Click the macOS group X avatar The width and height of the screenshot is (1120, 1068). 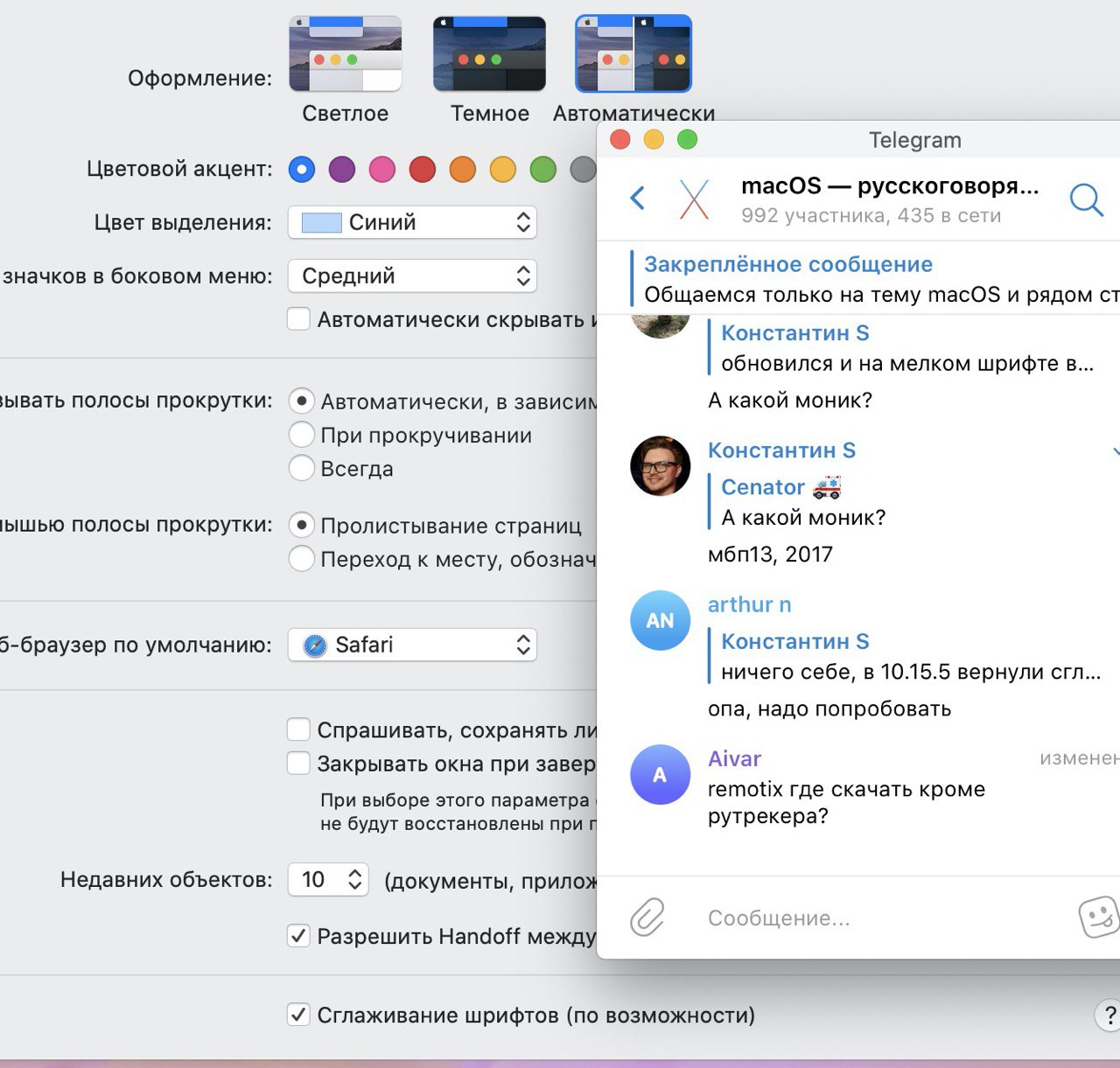coord(694,199)
